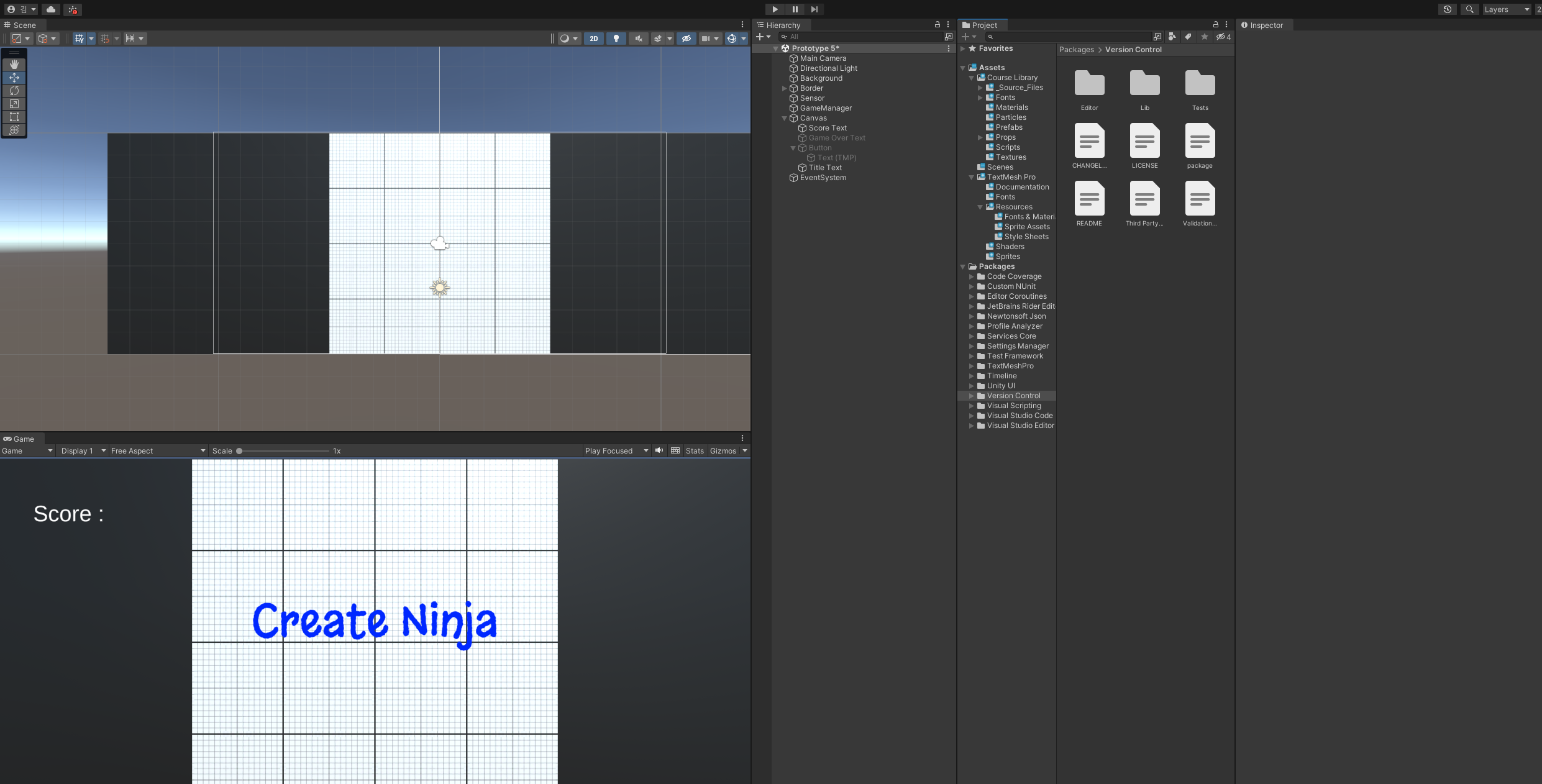Screen dimensions: 1542x784
Task: Click the Stats button
Action: click(695, 451)
